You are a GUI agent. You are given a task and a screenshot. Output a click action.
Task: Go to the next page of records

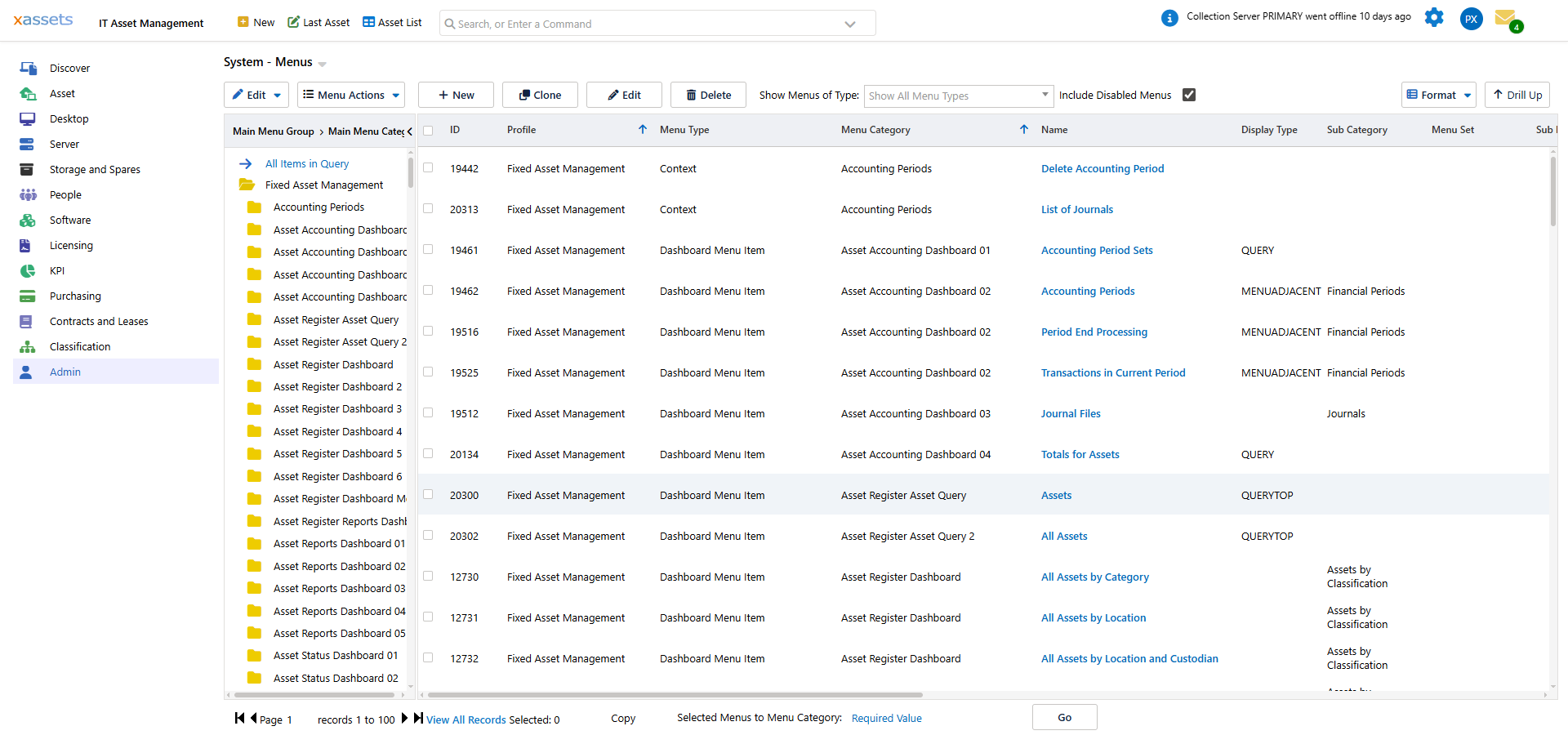(405, 719)
